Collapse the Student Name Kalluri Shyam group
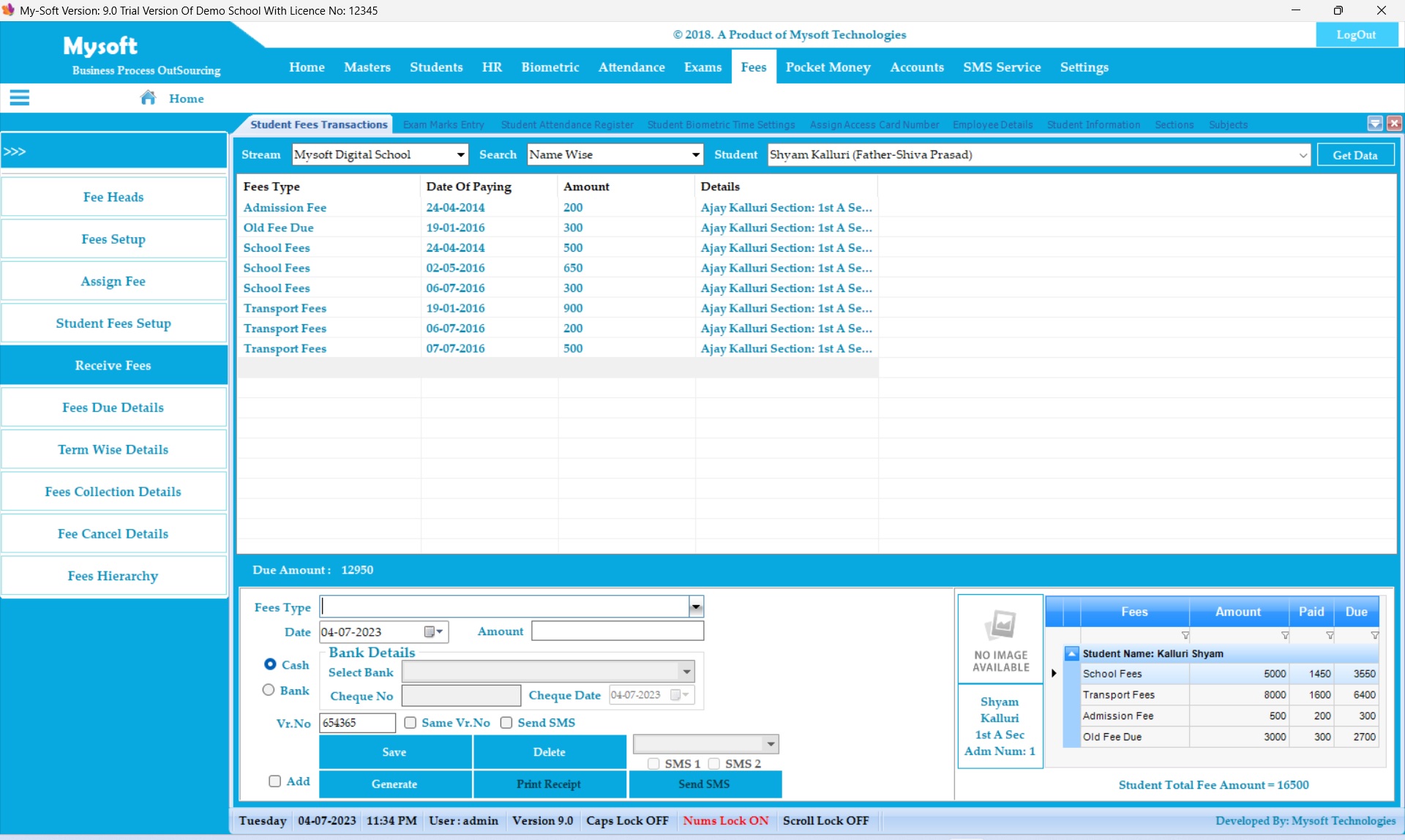The width and height of the screenshot is (1405, 840). pos(1072,653)
